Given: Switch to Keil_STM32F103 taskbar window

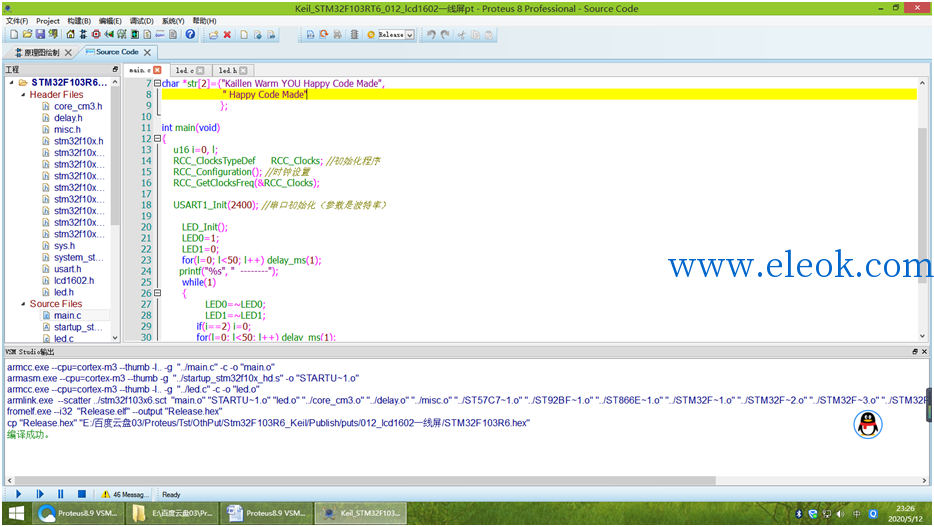Looking at the screenshot, I should pyautogui.click(x=361, y=513).
